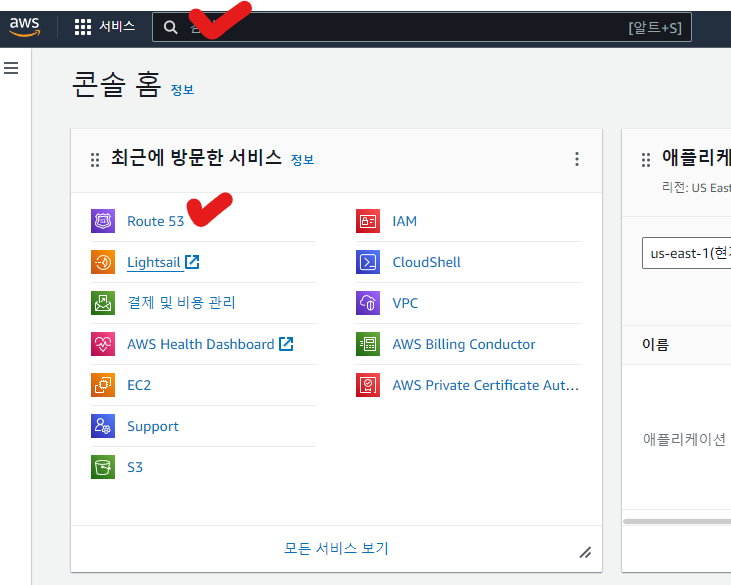Focus the top search field
This screenshot has height=585, width=731.
coord(421,27)
